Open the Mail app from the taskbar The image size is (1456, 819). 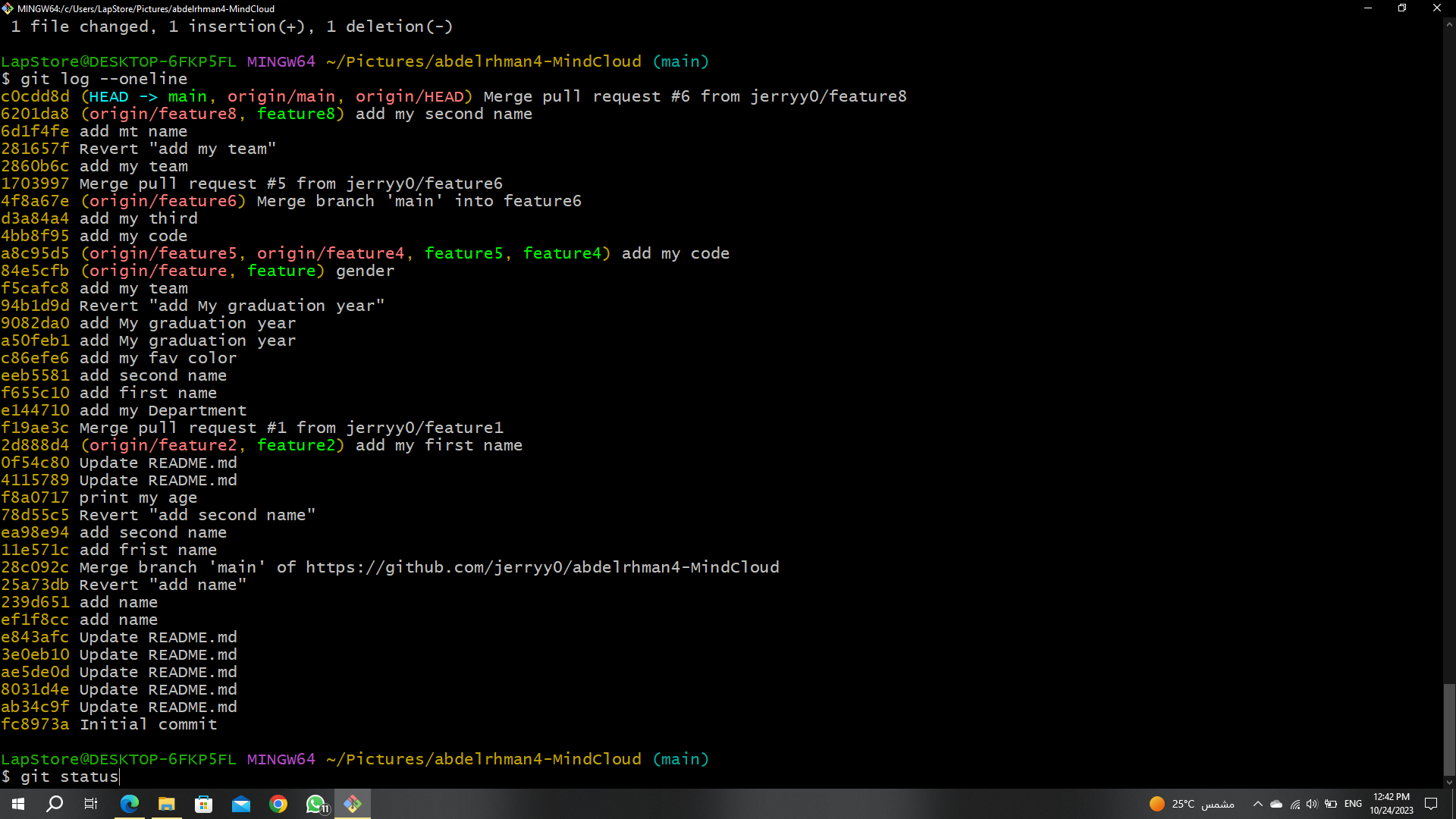[241, 803]
